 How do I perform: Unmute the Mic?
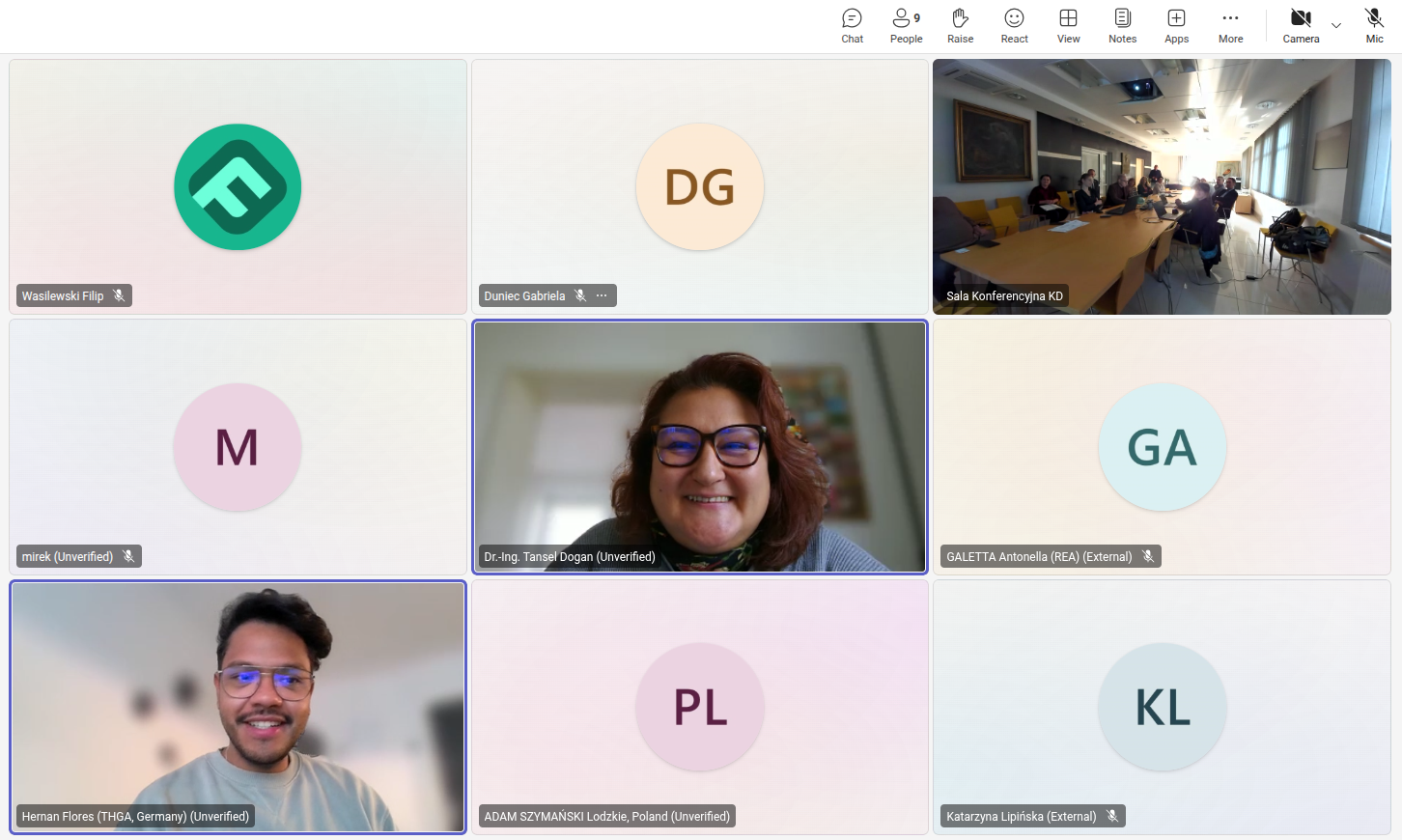click(1374, 26)
